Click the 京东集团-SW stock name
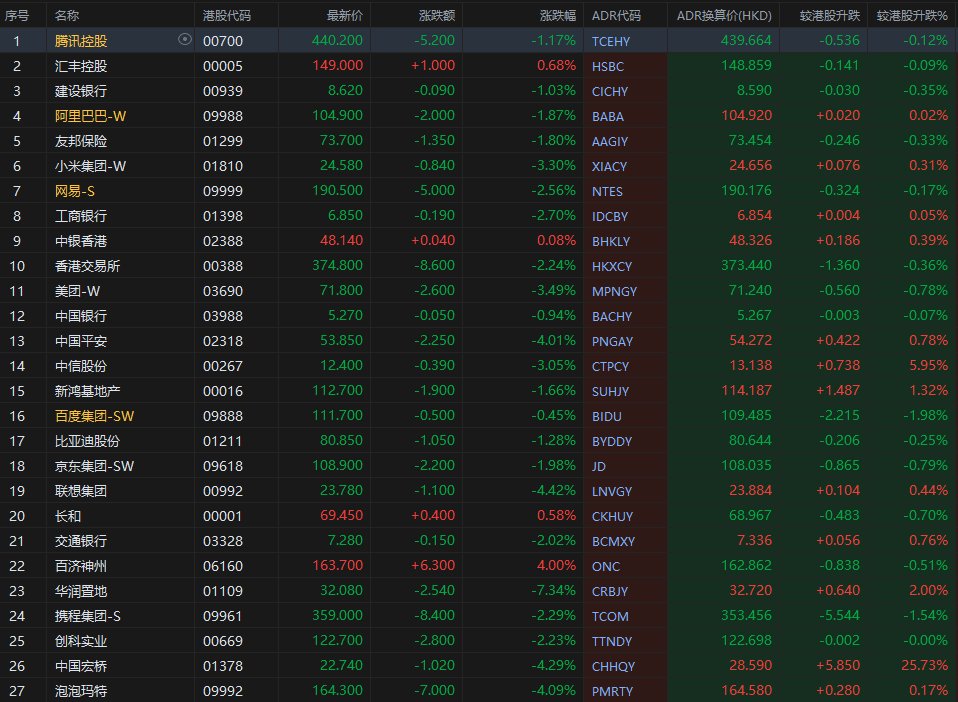This screenshot has height=702, width=958. (94, 466)
